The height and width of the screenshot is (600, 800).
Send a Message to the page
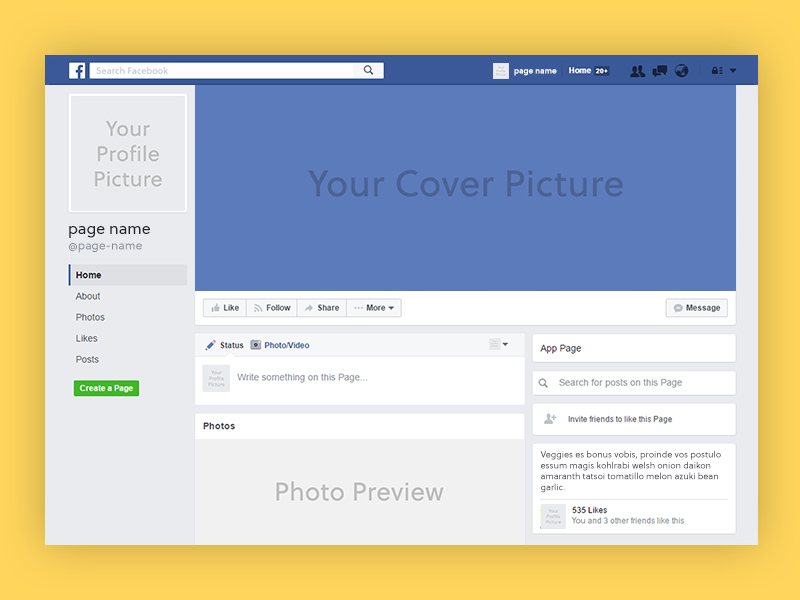(x=696, y=307)
